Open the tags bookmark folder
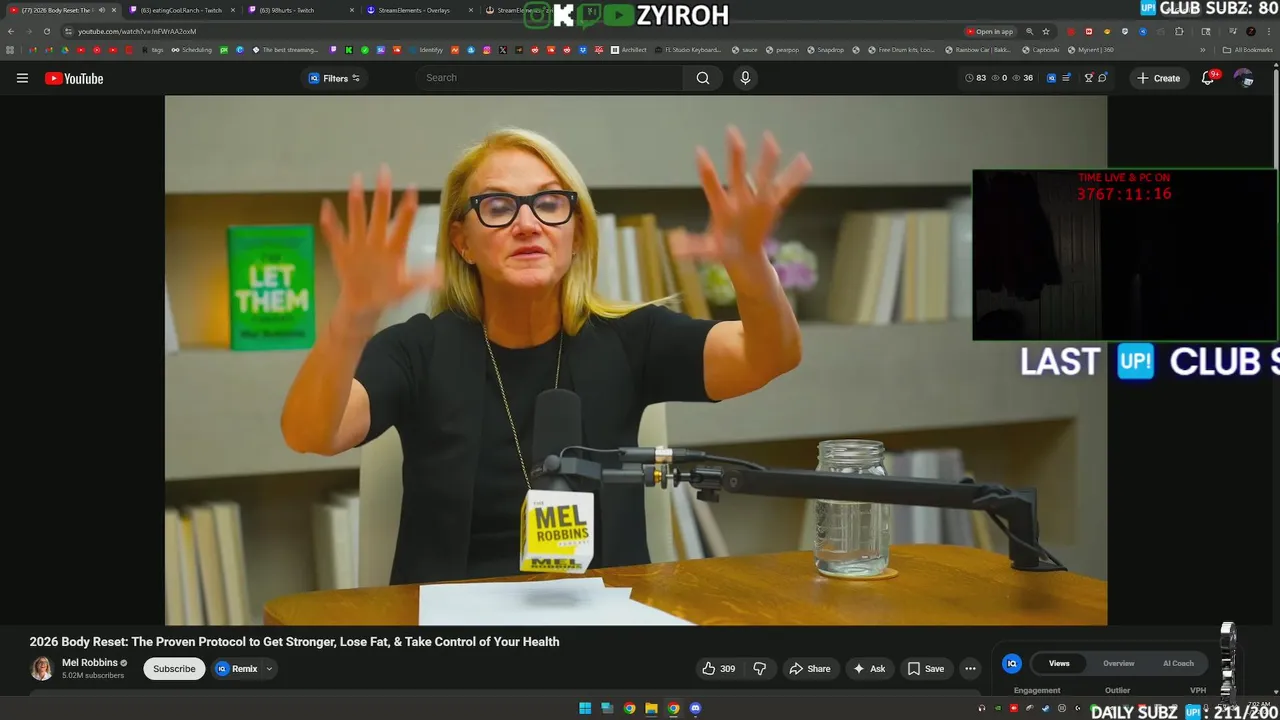This screenshot has height=720, width=1280. [152, 49]
